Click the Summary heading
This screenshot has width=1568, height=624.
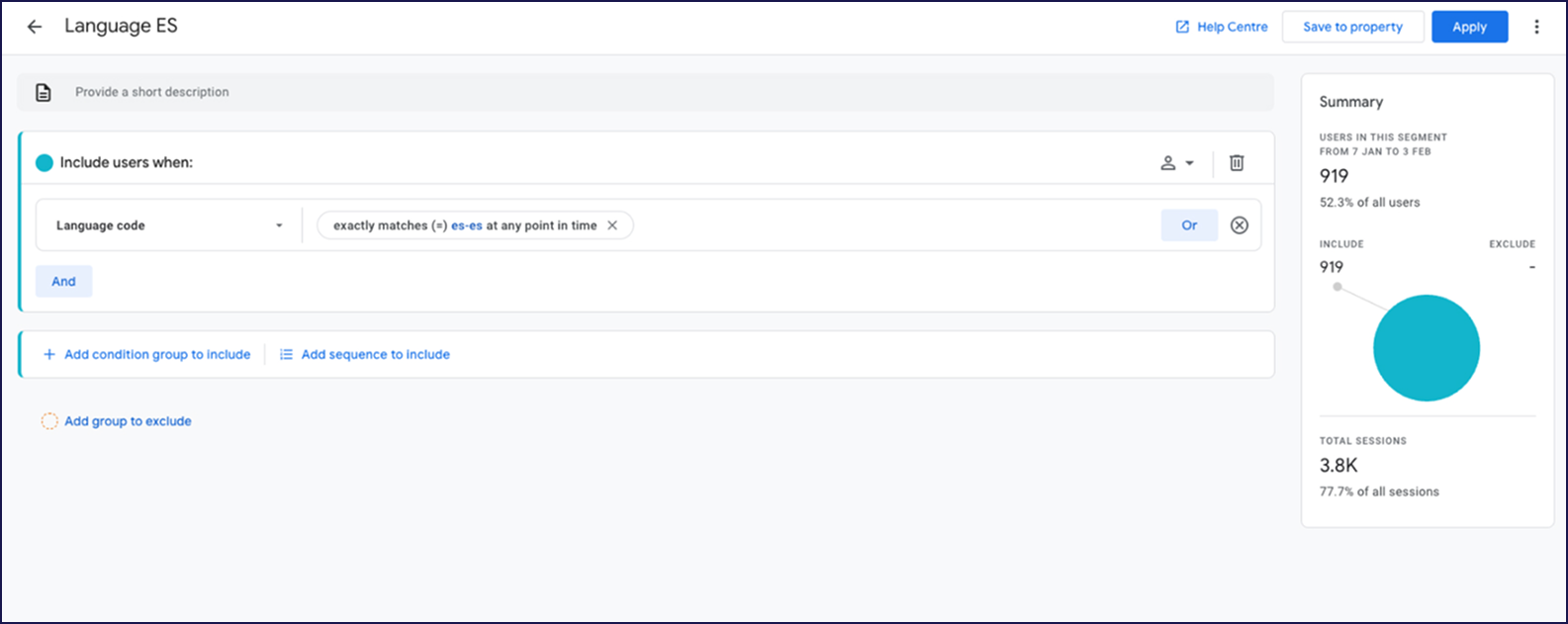[1350, 102]
